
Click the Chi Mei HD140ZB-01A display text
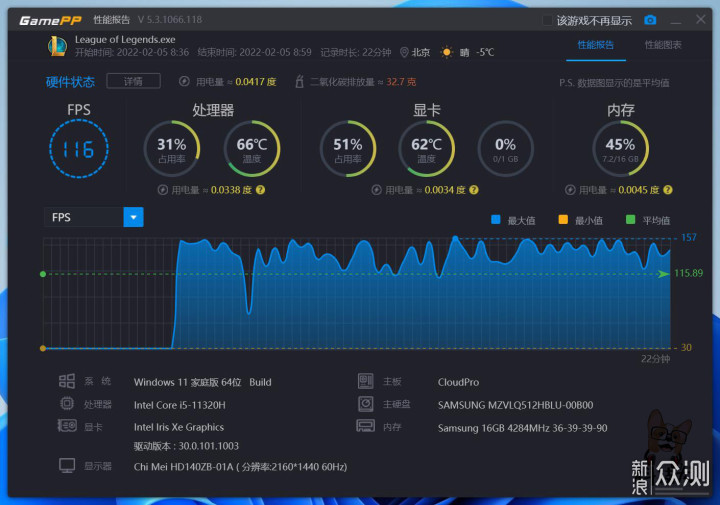pos(240,467)
